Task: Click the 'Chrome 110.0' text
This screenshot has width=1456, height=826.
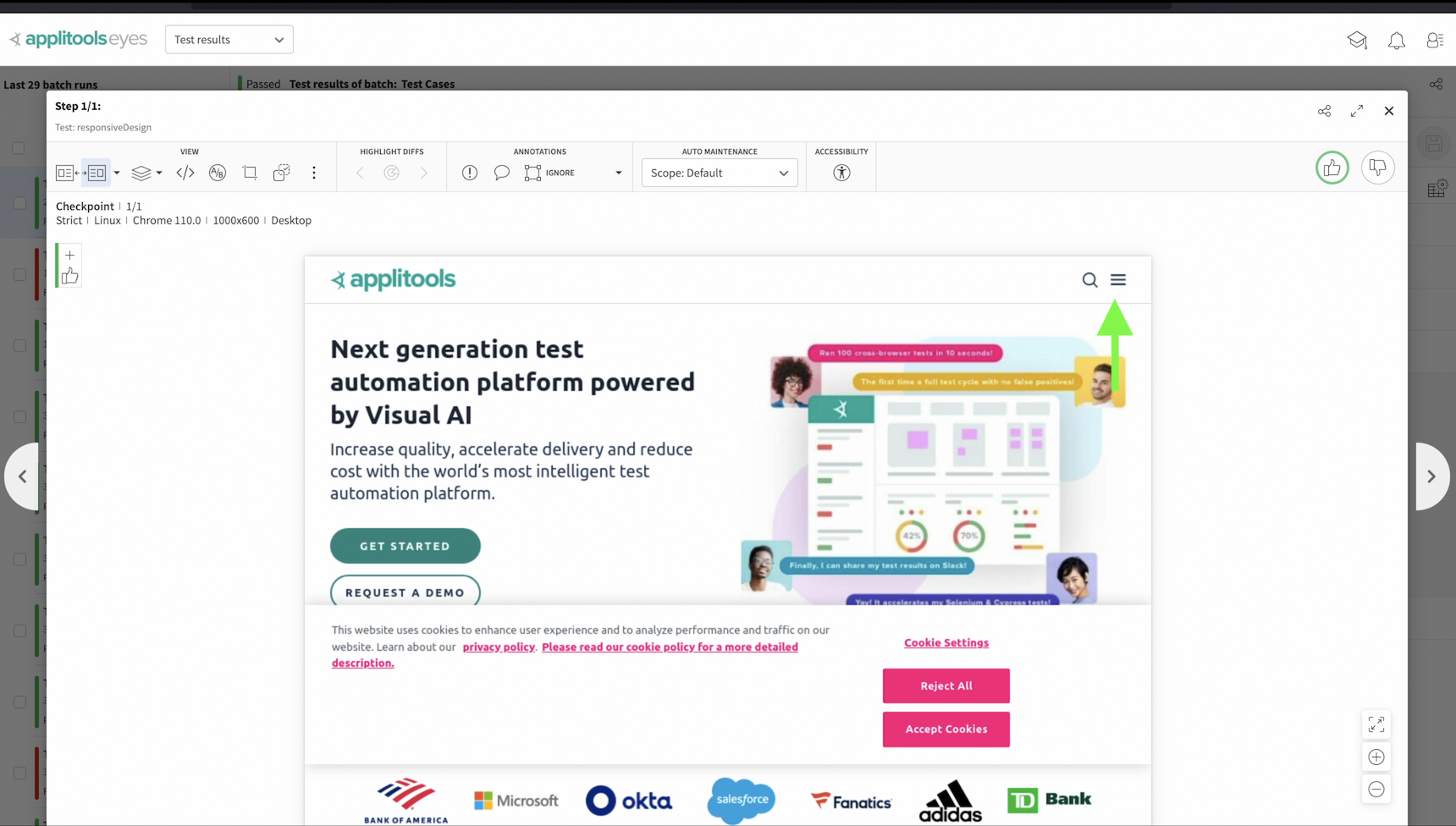Action: (x=167, y=220)
